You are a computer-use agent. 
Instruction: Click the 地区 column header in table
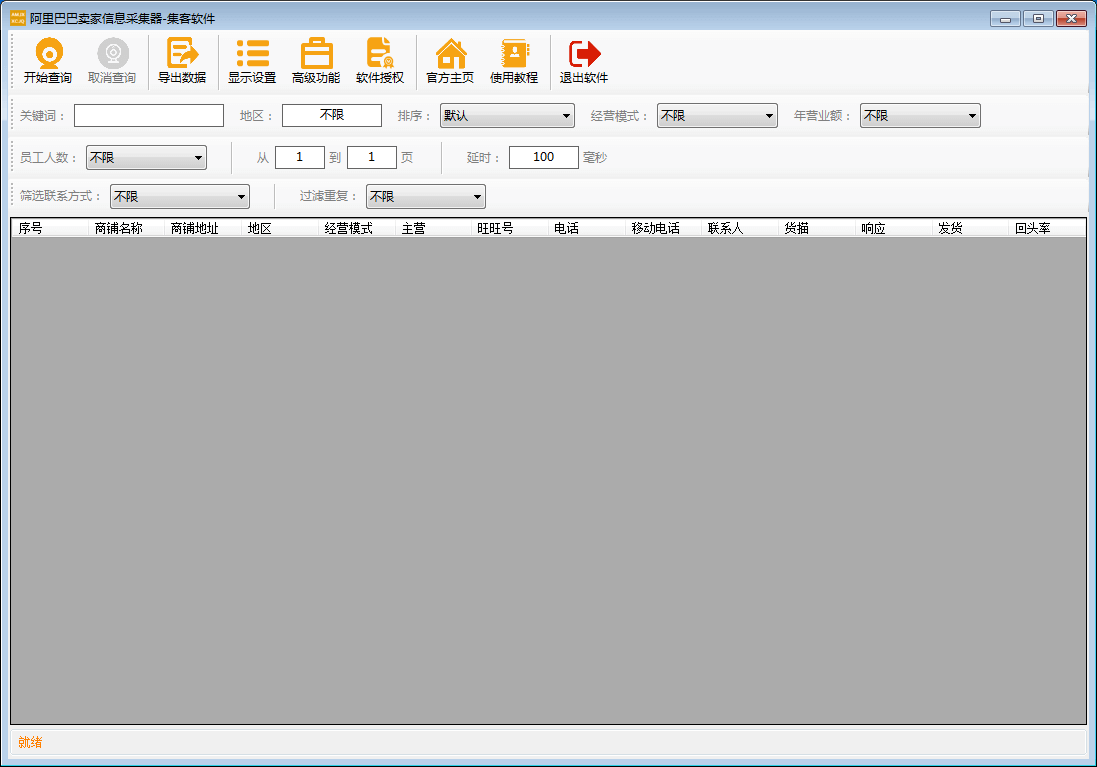click(280, 228)
